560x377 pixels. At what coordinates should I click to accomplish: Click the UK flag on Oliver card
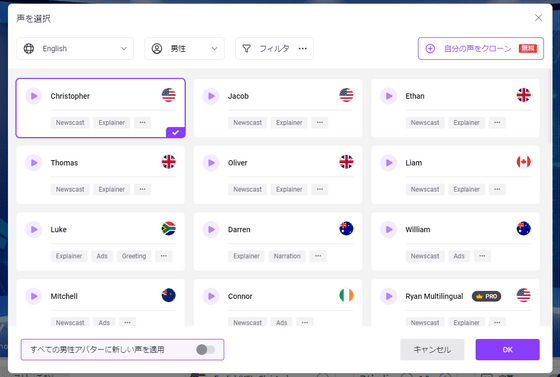click(x=346, y=162)
